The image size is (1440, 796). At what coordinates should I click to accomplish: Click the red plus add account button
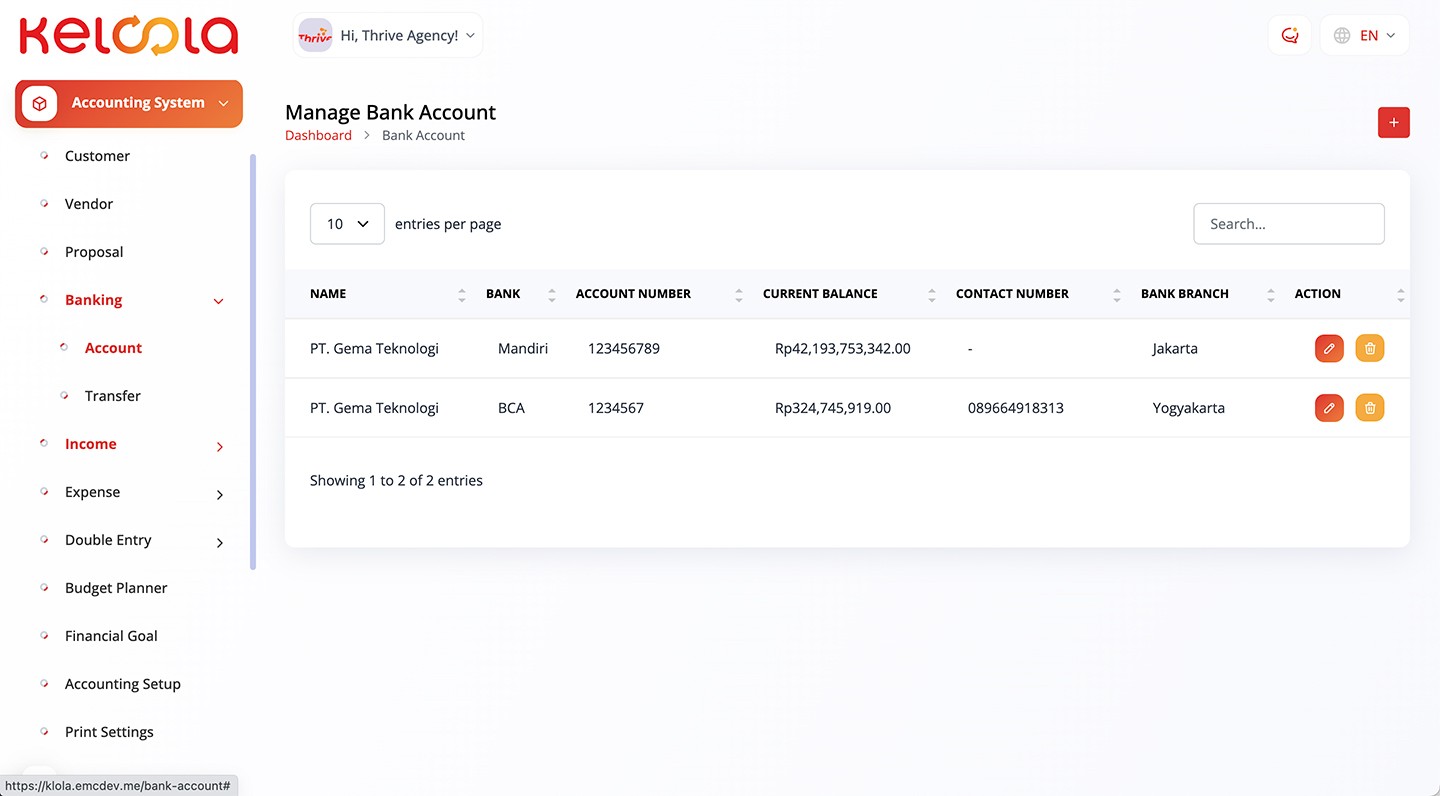(1393, 122)
